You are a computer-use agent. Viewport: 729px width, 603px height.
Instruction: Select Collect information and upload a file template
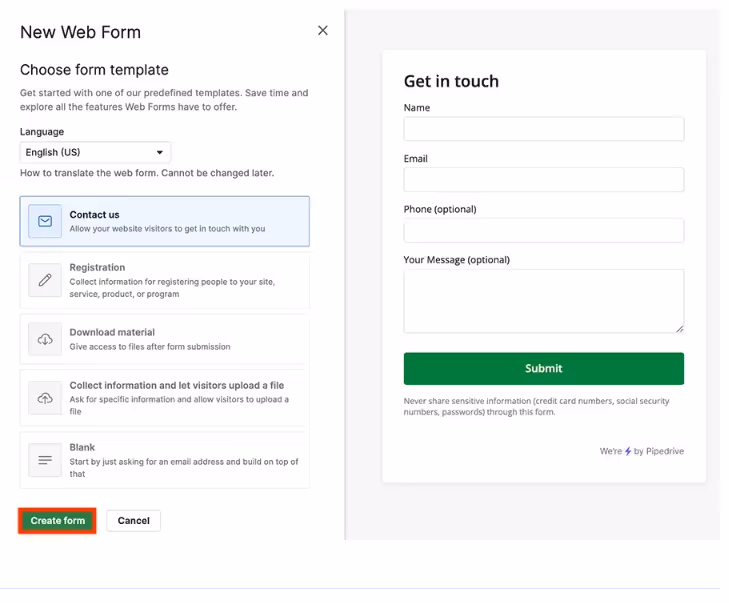(165, 398)
